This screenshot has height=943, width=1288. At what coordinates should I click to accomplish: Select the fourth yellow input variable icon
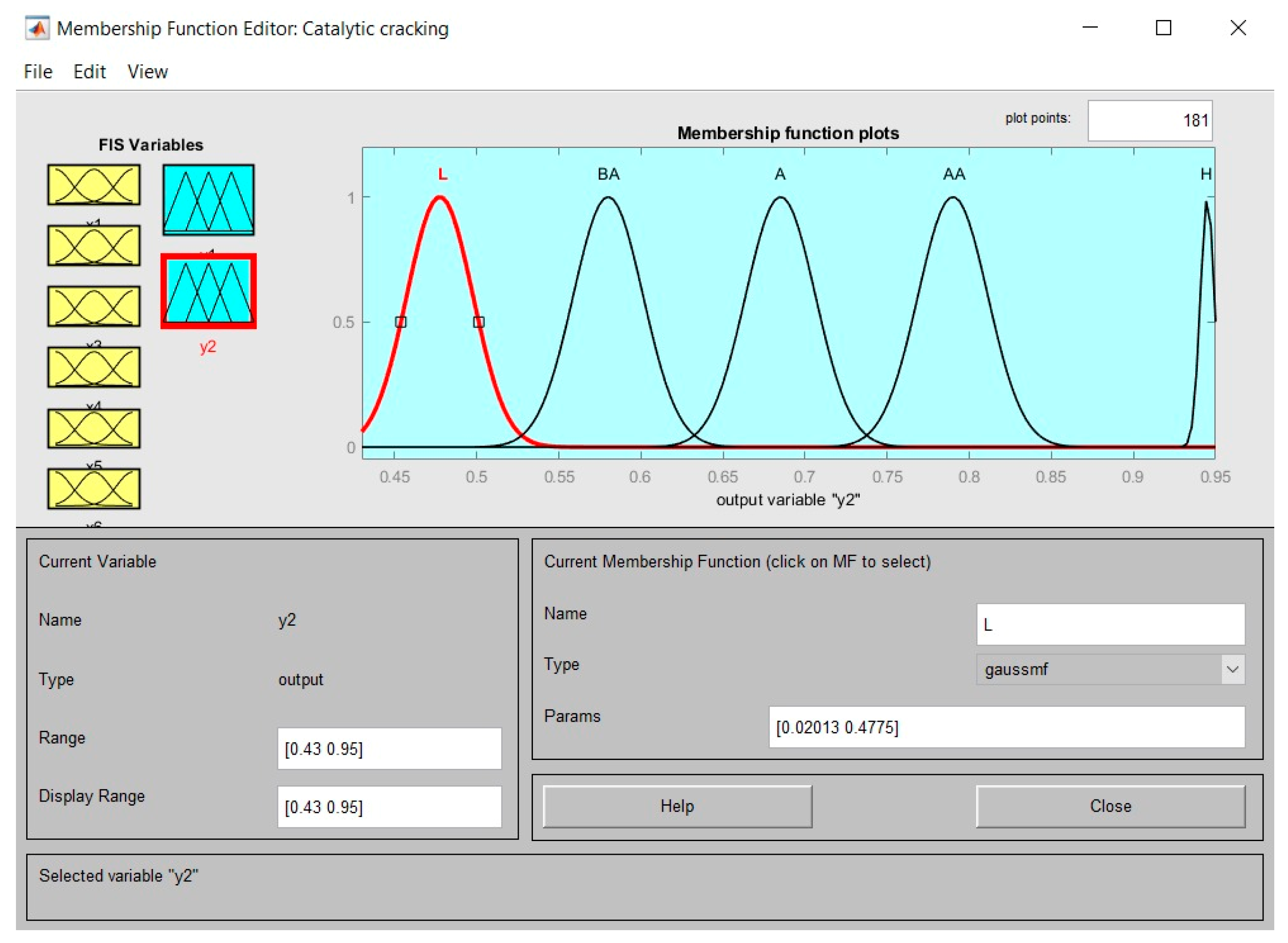[x=94, y=367]
